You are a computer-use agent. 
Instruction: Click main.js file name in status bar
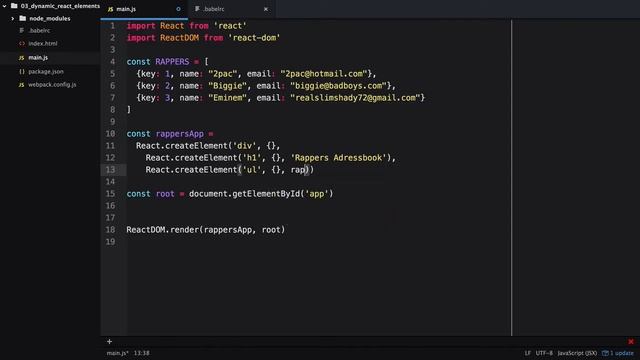[x=118, y=353]
